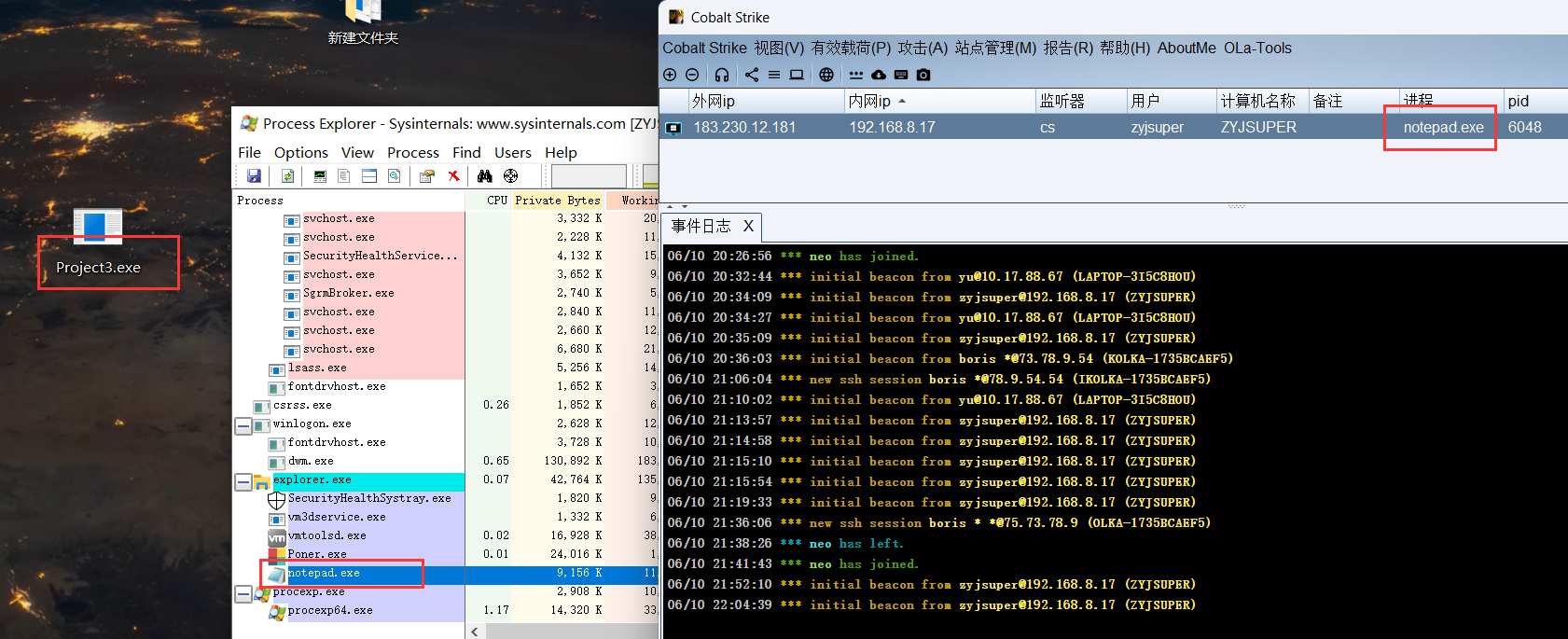Open 帮助(H) menu
Viewport: 1568px width, 639px height.
(x=1125, y=48)
